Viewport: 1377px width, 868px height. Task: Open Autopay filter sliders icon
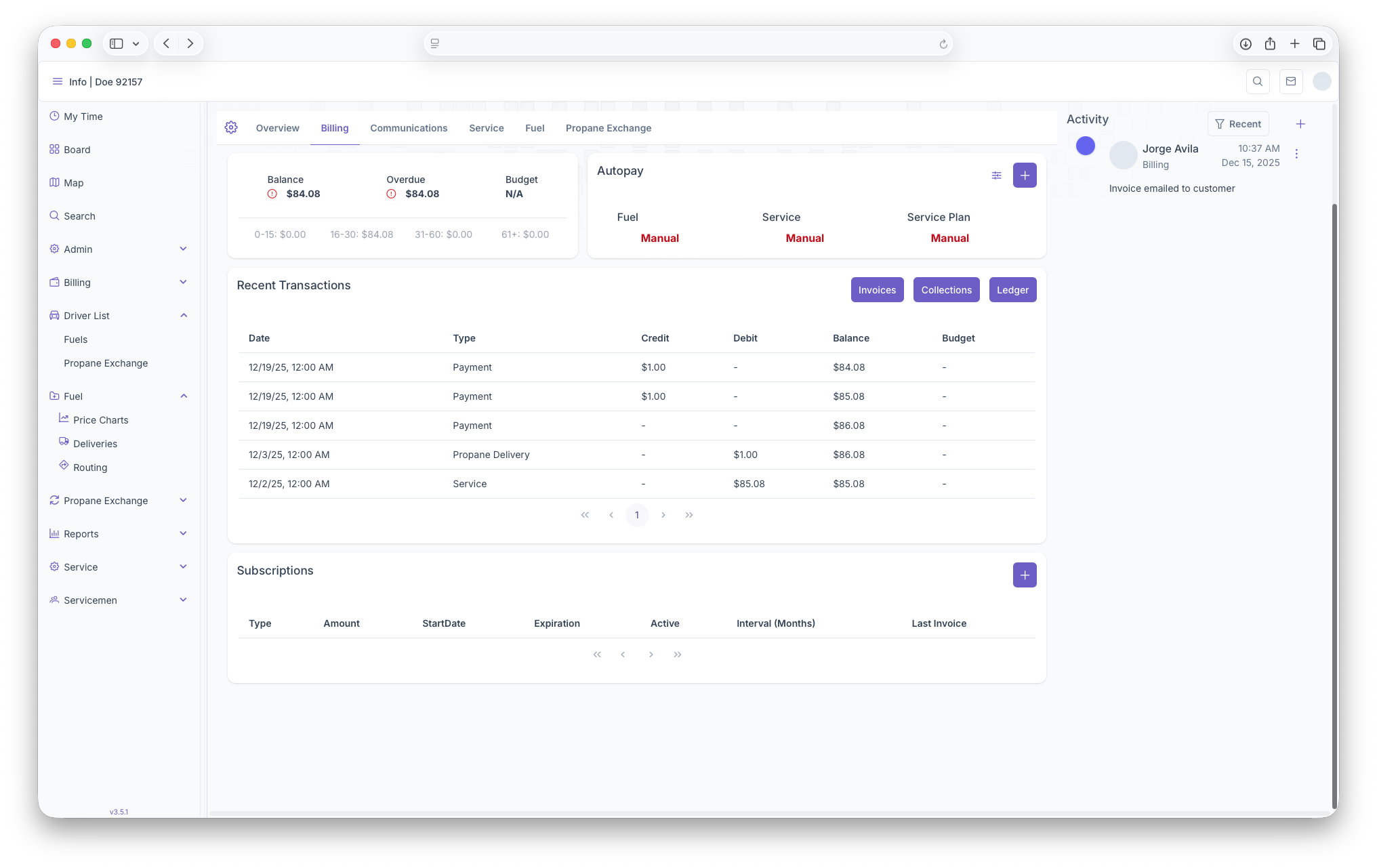996,175
